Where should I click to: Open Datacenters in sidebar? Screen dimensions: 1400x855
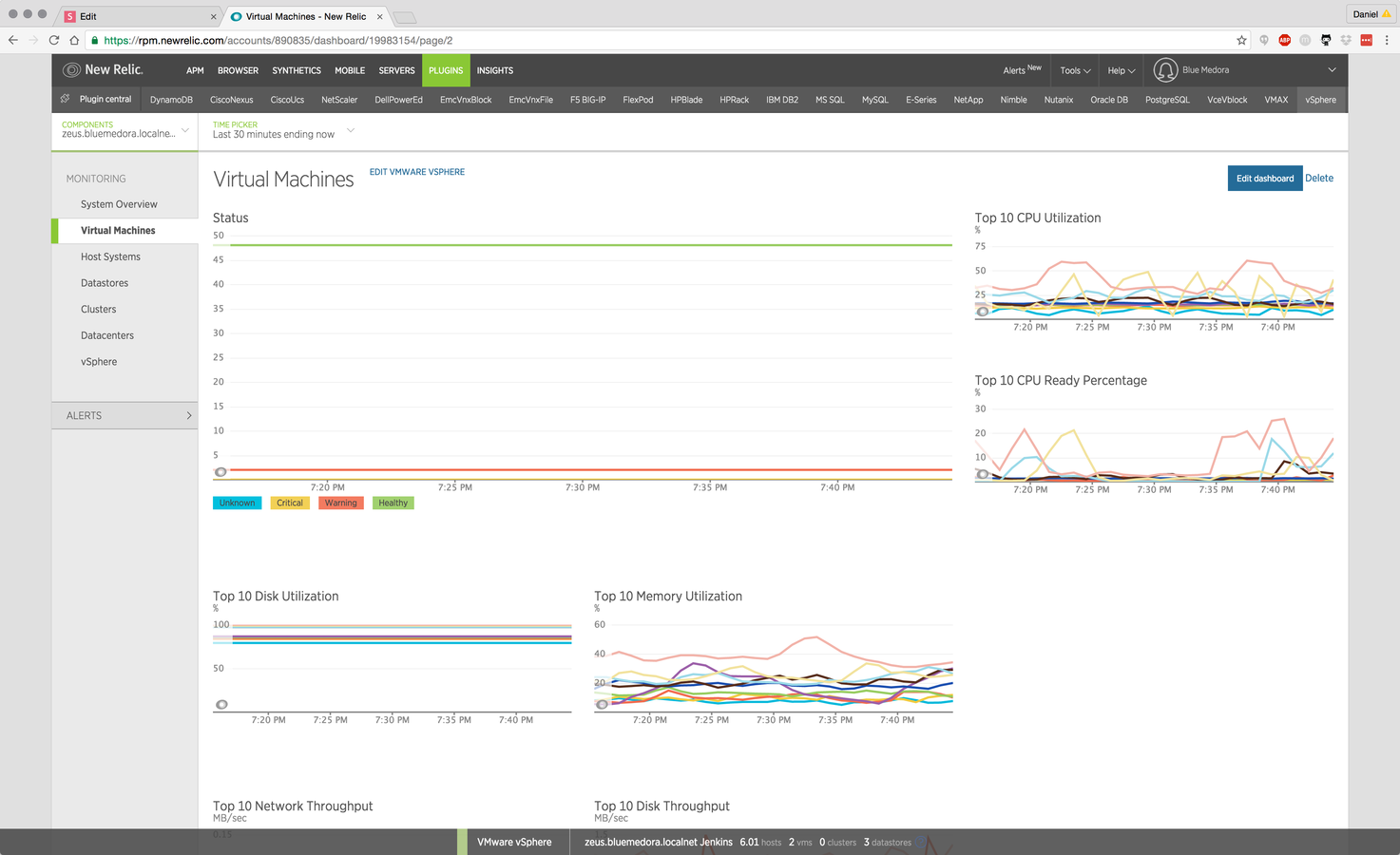click(x=107, y=335)
